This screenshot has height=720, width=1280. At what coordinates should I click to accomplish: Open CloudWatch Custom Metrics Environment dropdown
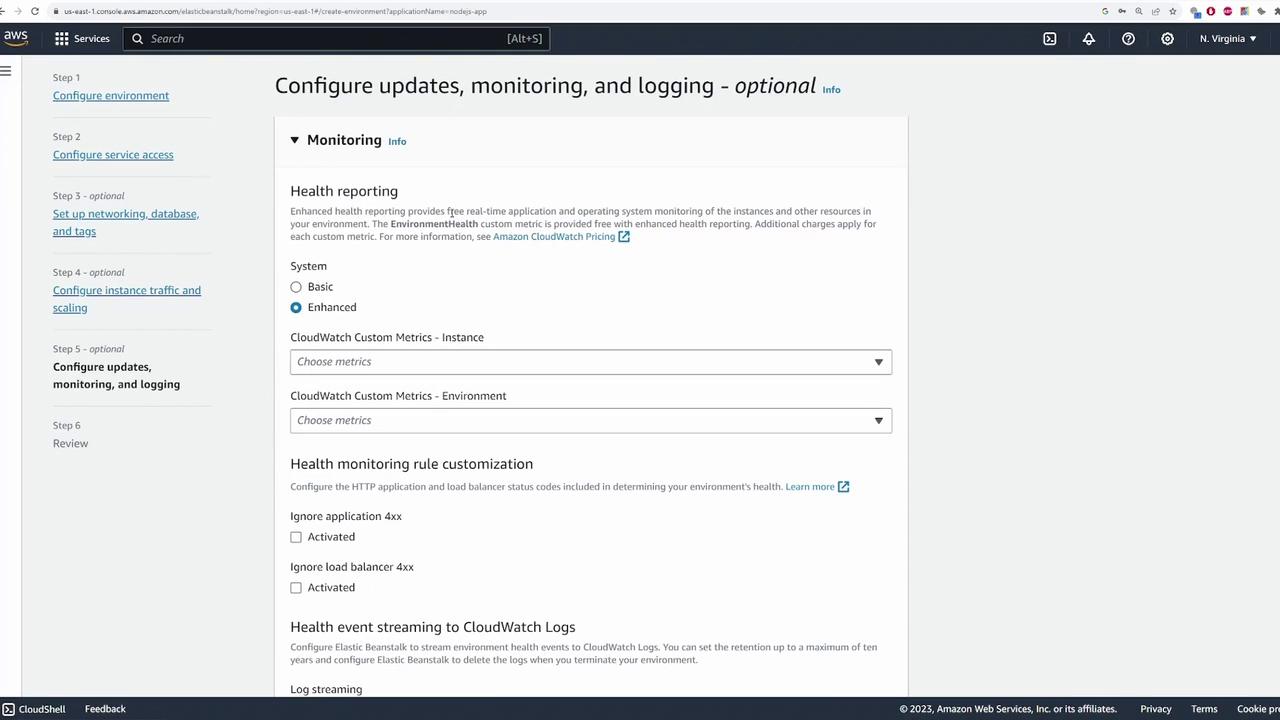coord(590,420)
